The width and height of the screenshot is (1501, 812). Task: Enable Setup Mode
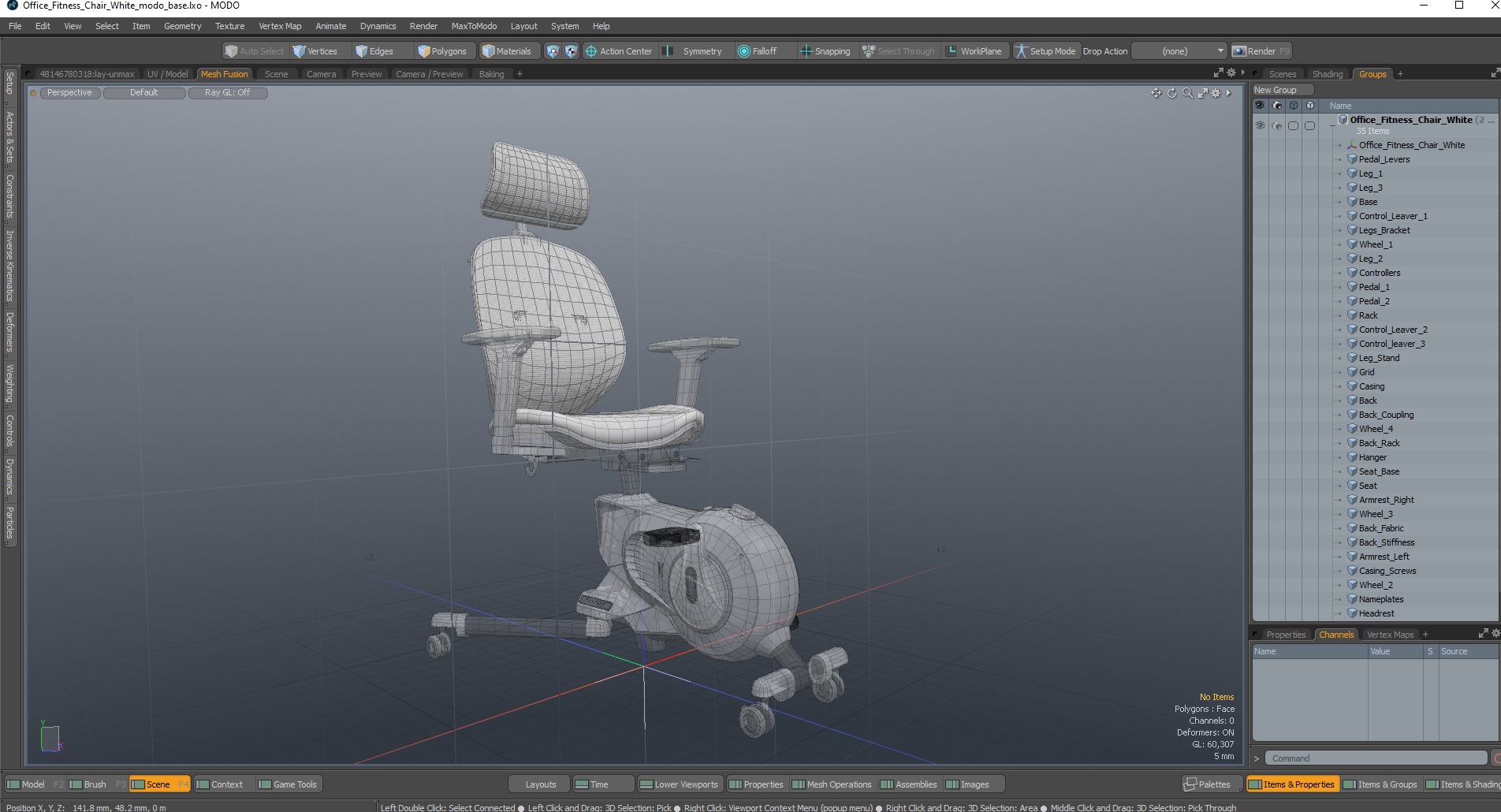coord(1045,51)
